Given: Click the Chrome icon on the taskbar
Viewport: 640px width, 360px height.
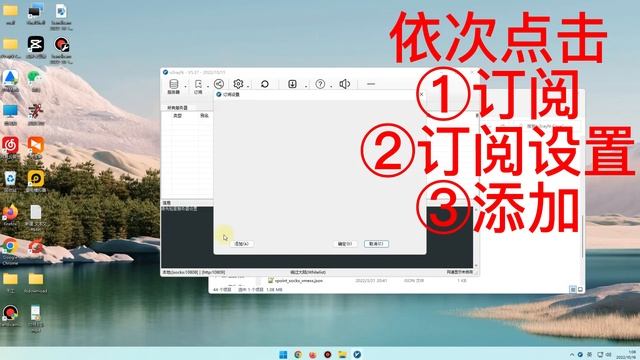Looking at the screenshot, I should click(298, 354).
